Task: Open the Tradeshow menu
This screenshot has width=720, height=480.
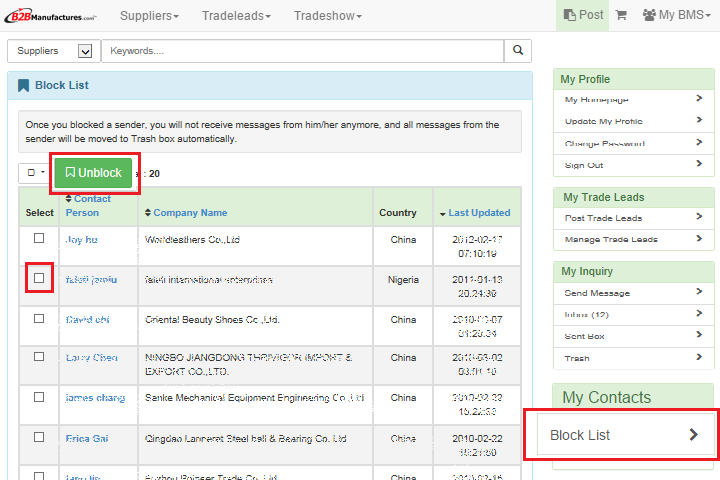Action: tap(328, 16)
